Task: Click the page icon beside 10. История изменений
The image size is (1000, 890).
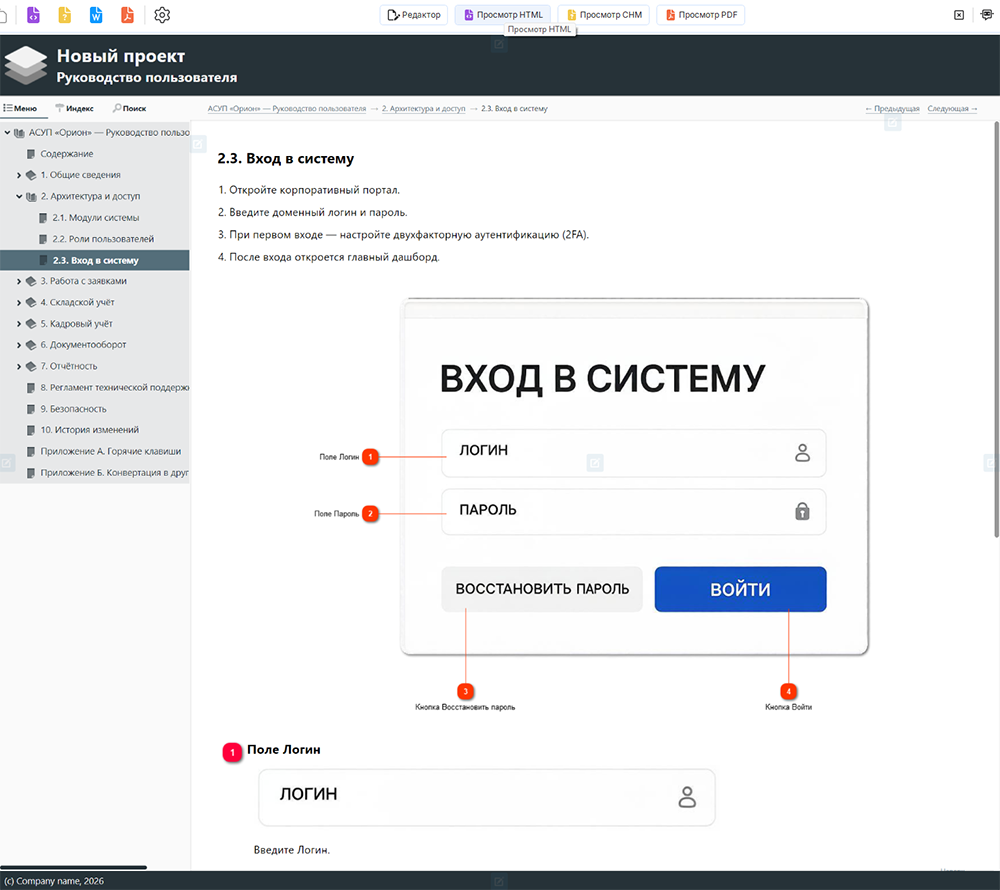Action: [31, 430]
